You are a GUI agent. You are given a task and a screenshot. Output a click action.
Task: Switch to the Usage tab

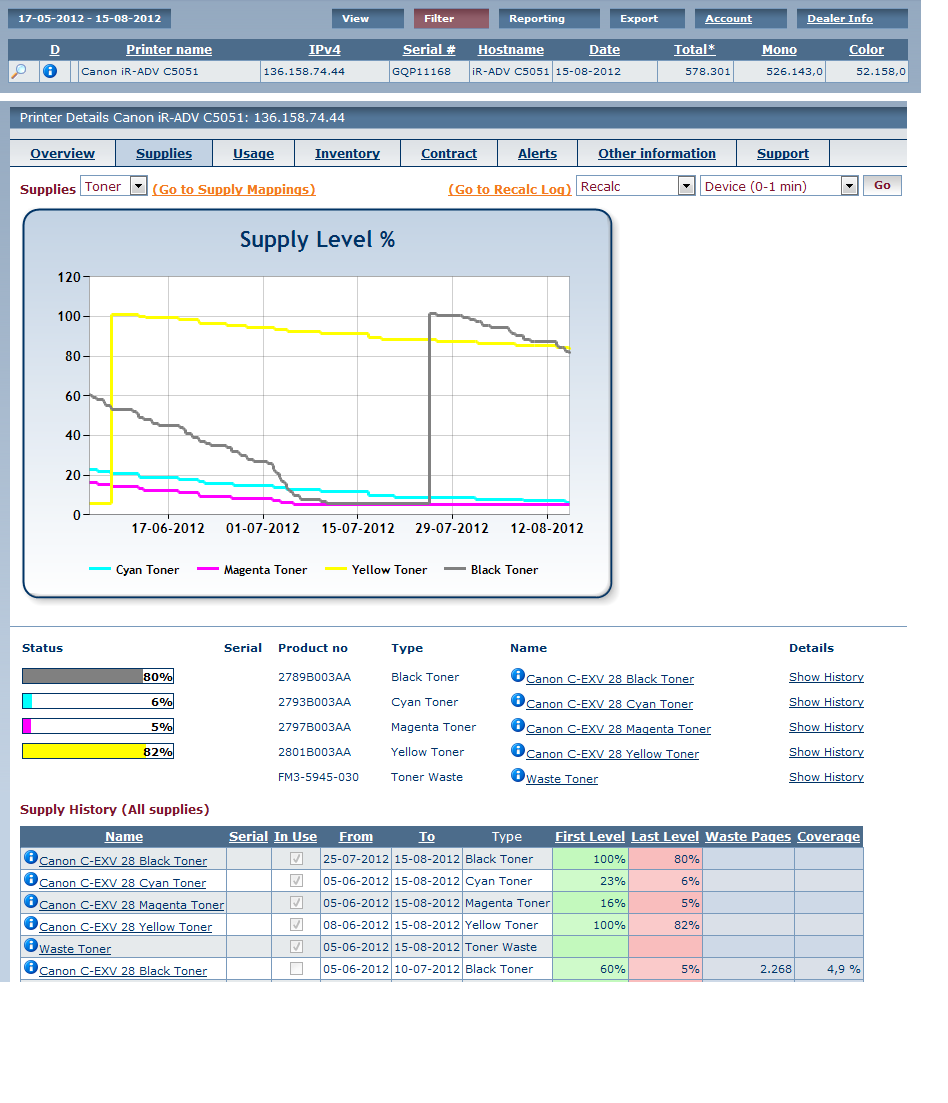[253, 153]
